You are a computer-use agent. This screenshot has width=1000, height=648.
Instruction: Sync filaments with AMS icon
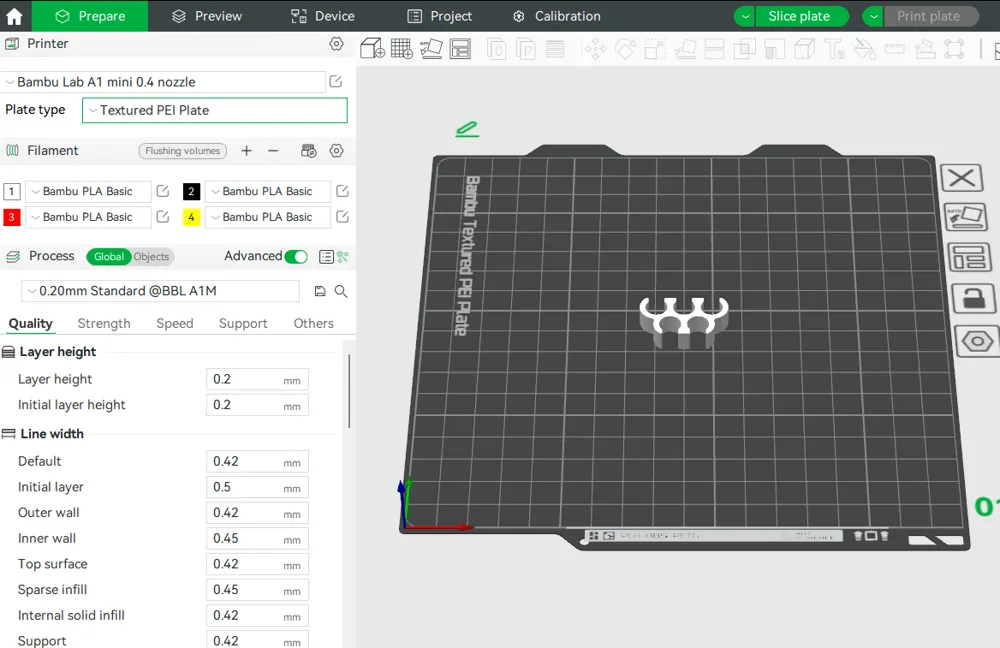[x=309, y=151]
